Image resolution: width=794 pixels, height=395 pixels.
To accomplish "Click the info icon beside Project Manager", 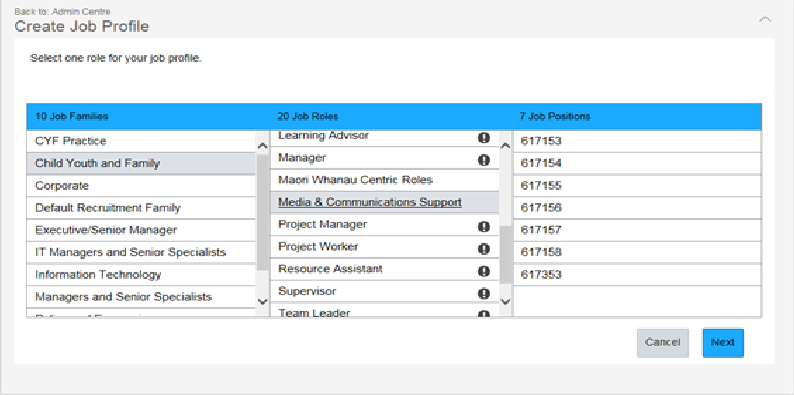I will (484, 226).
